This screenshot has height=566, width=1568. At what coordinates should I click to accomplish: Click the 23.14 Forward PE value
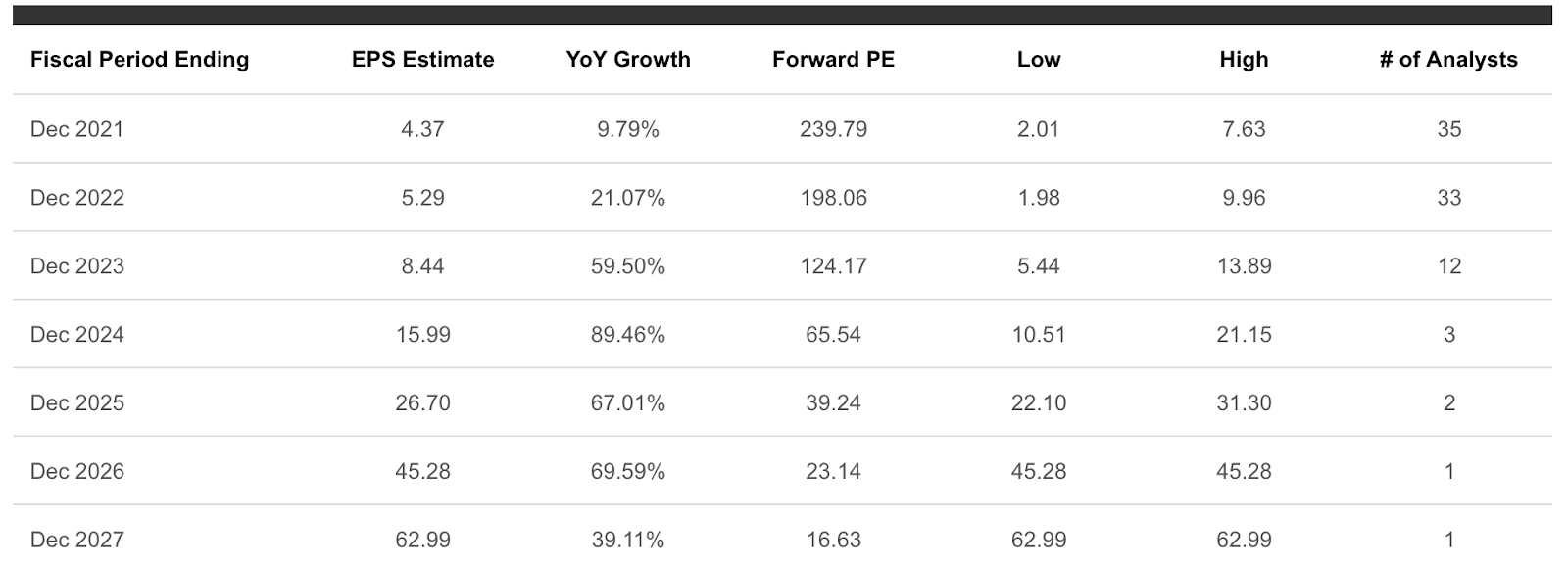833,472
